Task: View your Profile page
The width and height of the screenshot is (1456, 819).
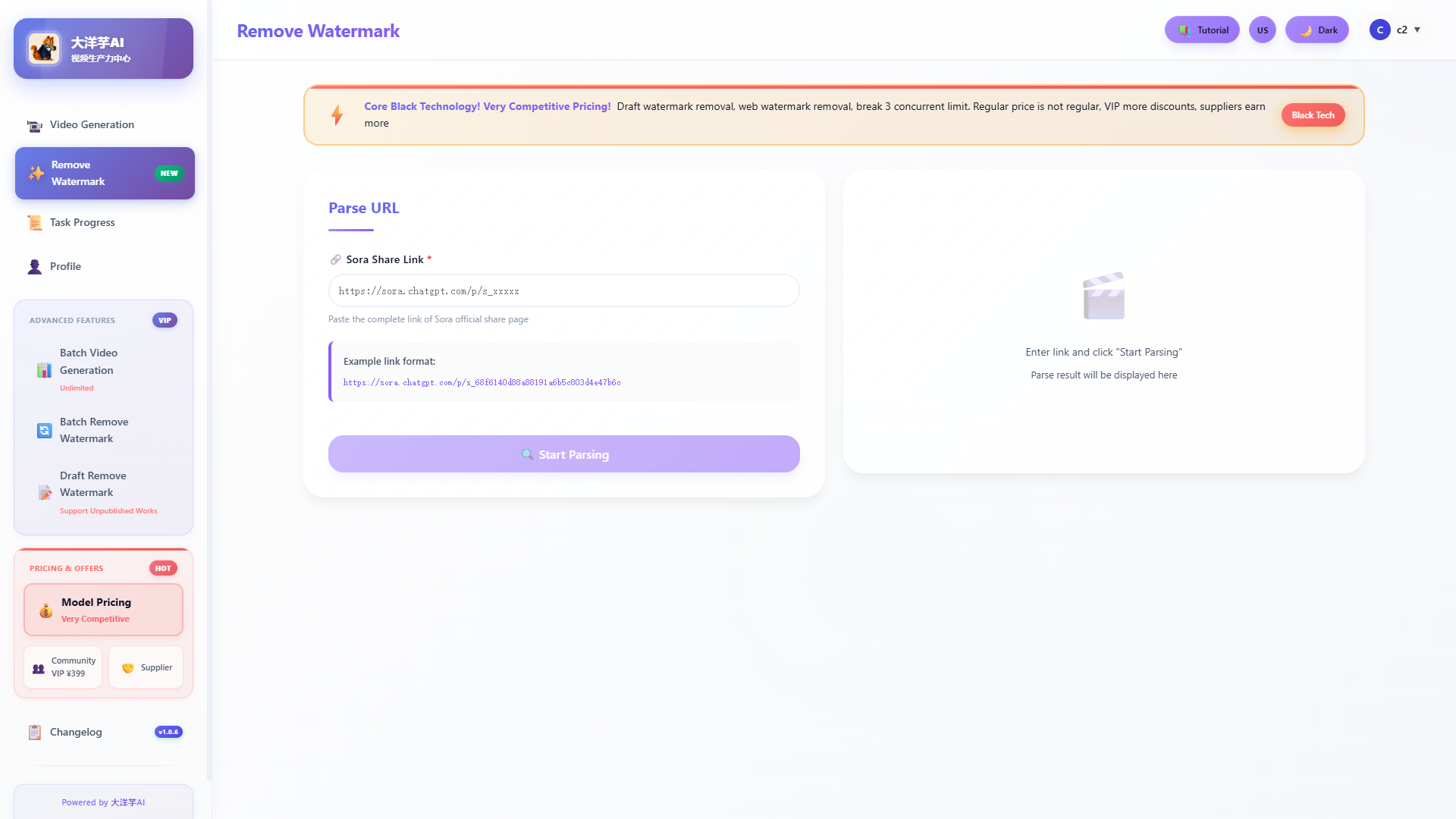Action: click(65, 266)
